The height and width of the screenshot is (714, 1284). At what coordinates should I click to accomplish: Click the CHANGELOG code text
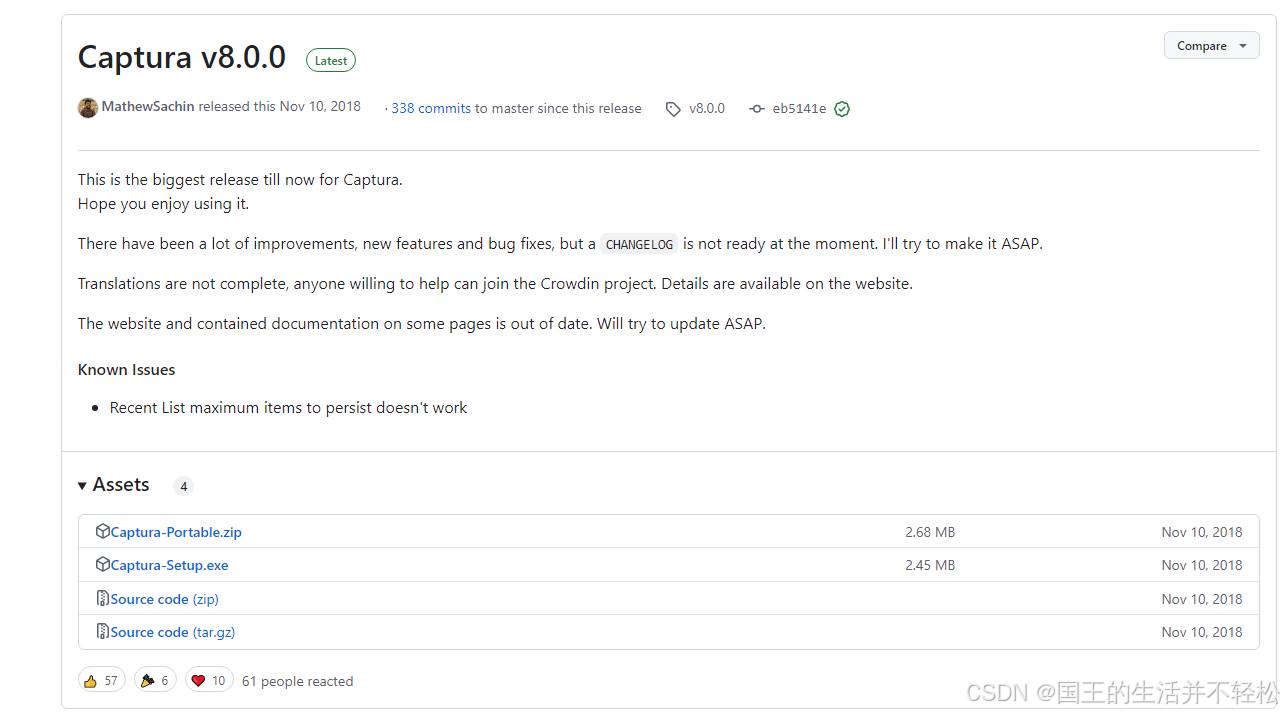coord(640,244)
